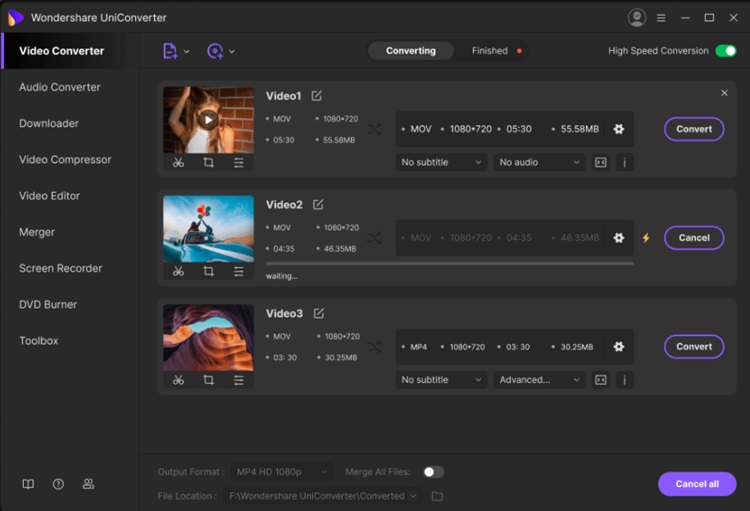Image resolution: width=750 pixels, height=511 pixels.
Task: Open Screen Recorder section
Action: pyautogui.click(x=60, y=268)
